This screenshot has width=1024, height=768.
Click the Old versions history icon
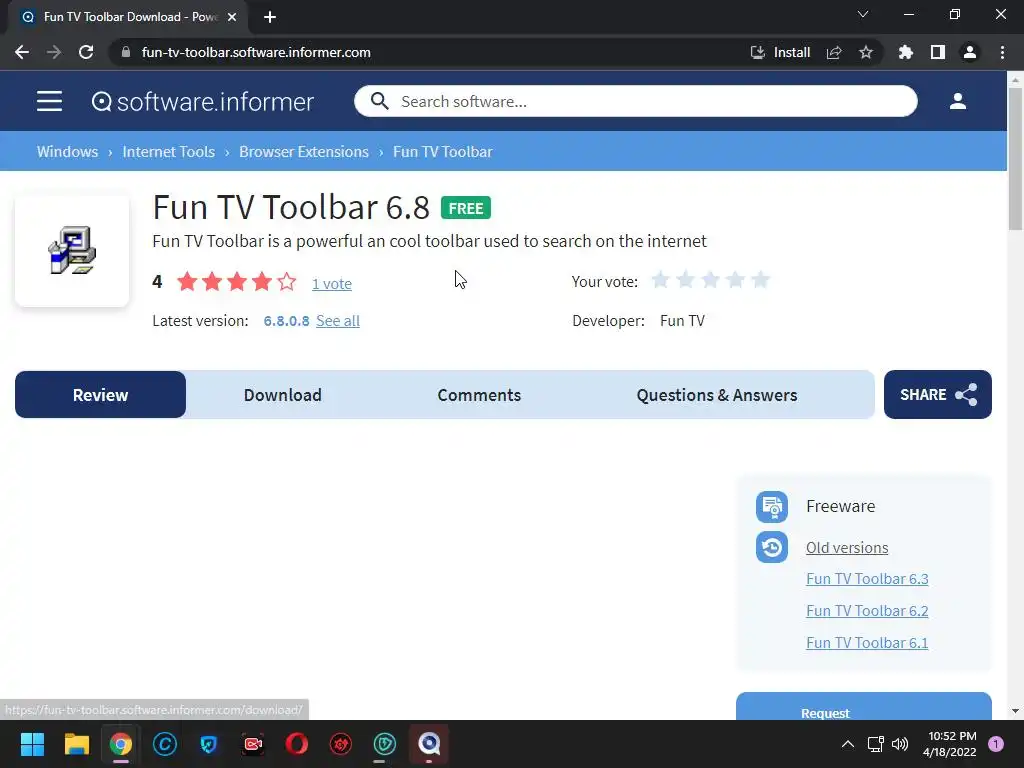[x=771, y=547]
